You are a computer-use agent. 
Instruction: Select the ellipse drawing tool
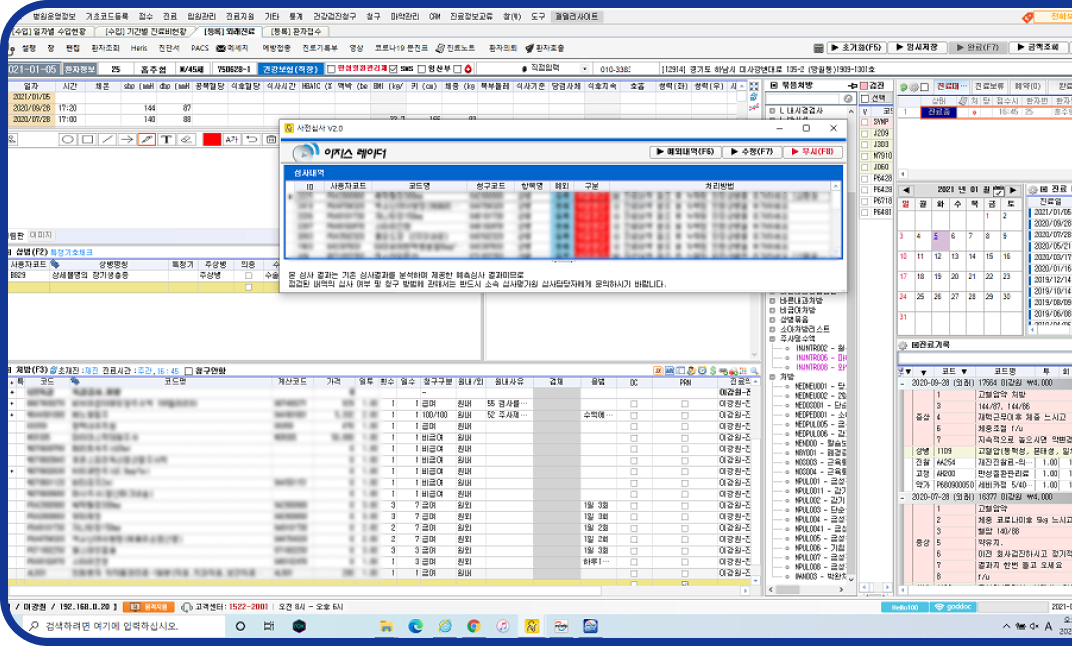tap(68, 140)
